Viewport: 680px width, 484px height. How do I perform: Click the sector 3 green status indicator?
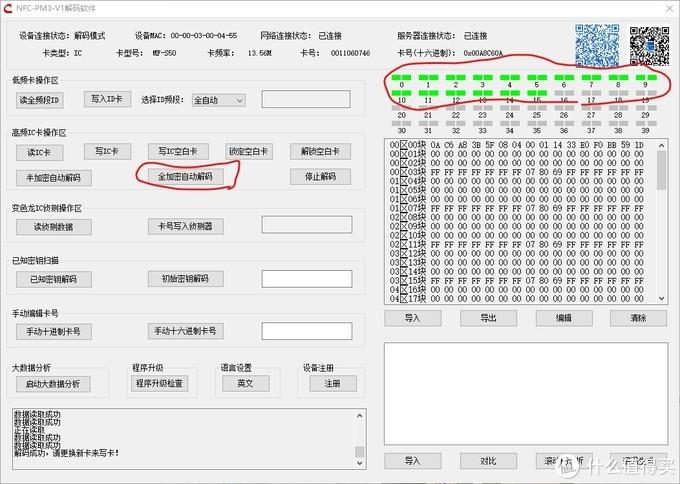pyautogui.click(x=482, y=77)
